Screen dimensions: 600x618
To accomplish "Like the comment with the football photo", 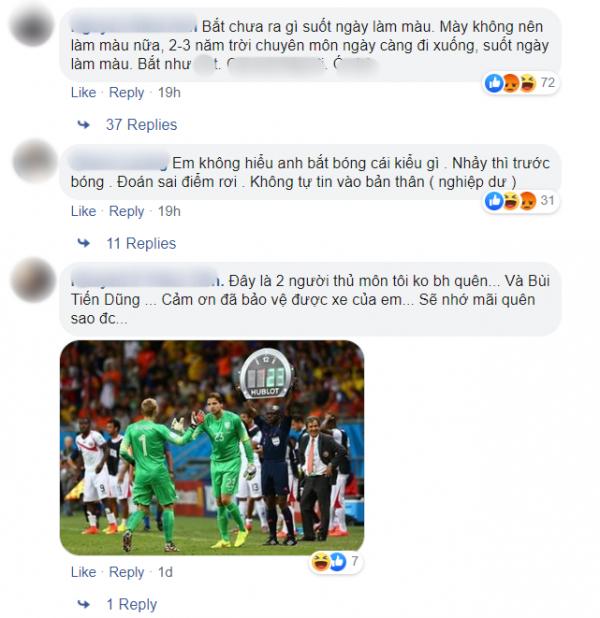I will (84, 572).
